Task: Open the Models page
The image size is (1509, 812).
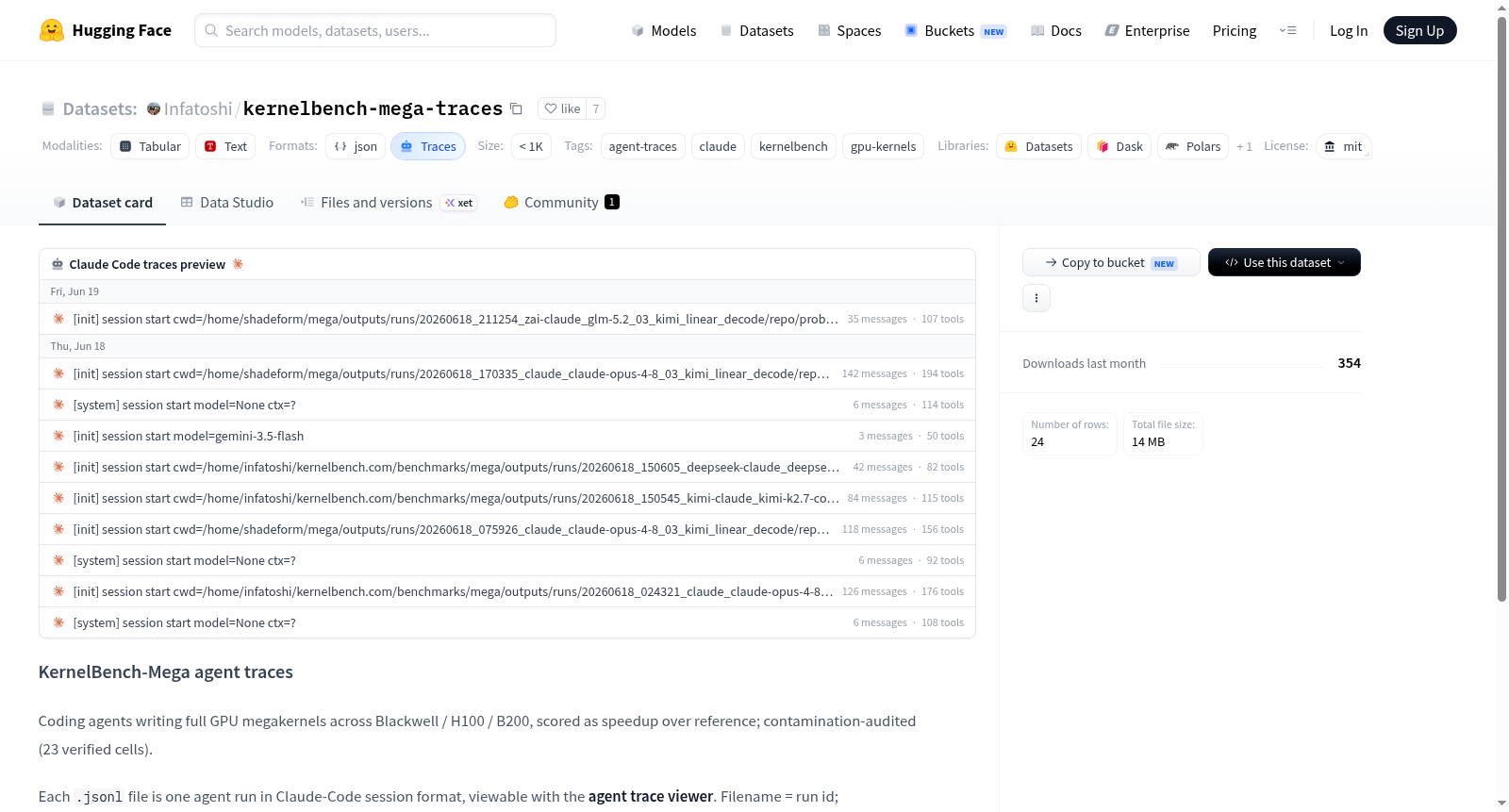Action: [x=664, y=30]
